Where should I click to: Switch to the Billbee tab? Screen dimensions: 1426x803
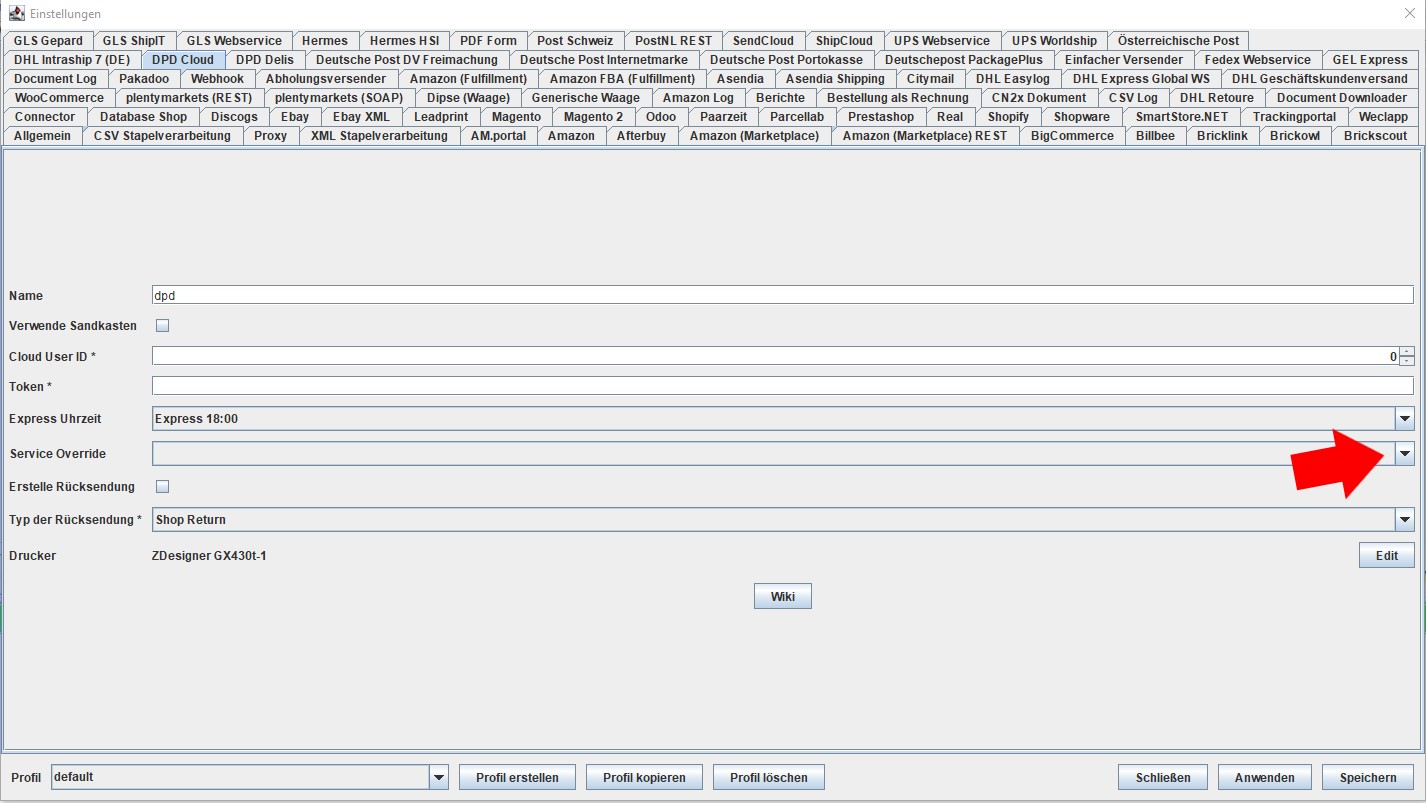1155,136
